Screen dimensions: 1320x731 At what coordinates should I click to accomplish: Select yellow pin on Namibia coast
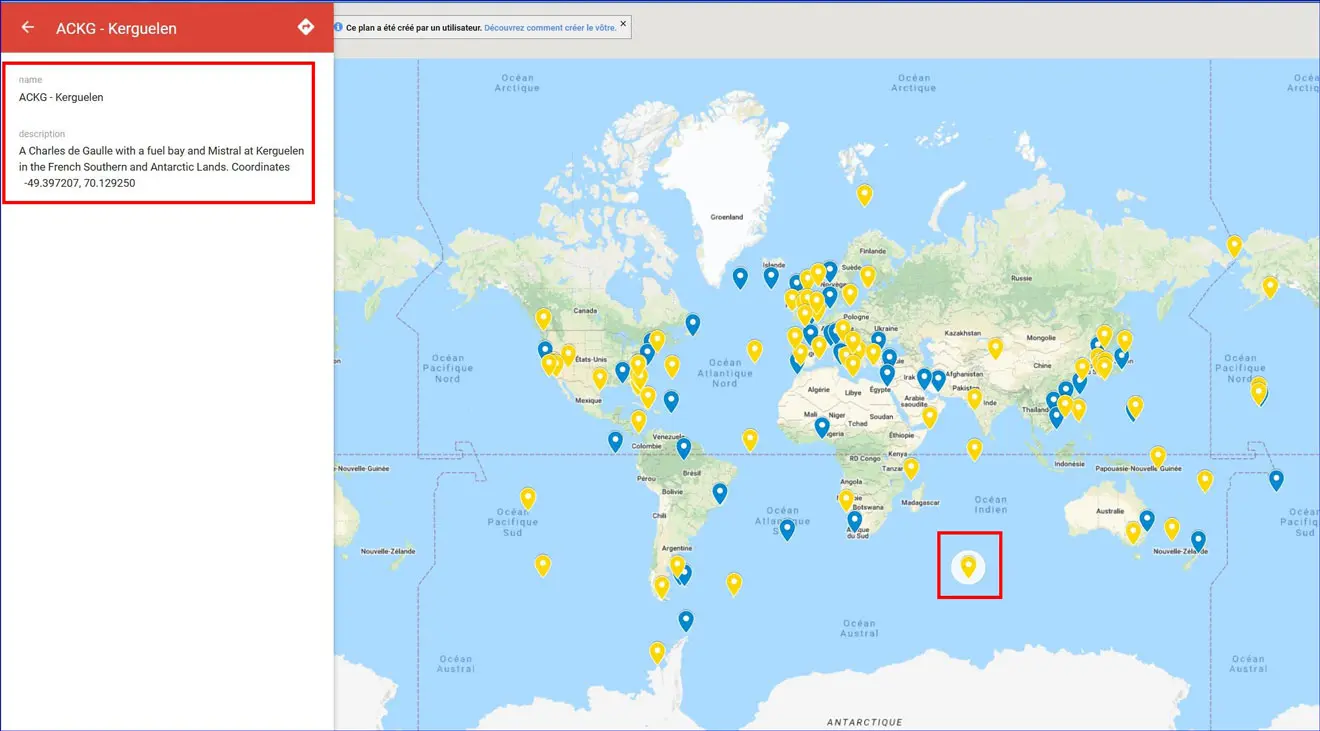[846, 500]
